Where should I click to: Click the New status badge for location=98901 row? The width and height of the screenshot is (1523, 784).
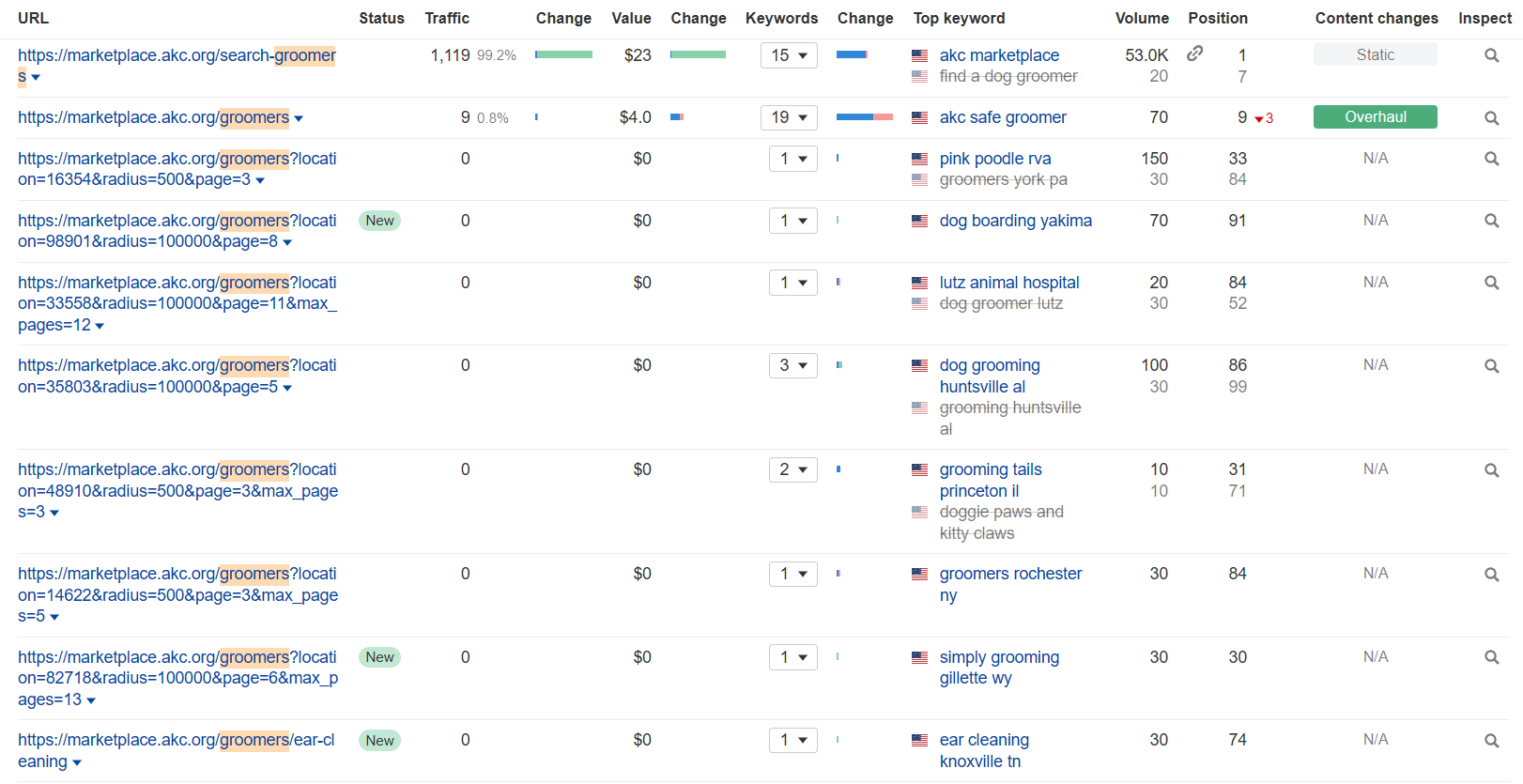click(x=379, y=221)
